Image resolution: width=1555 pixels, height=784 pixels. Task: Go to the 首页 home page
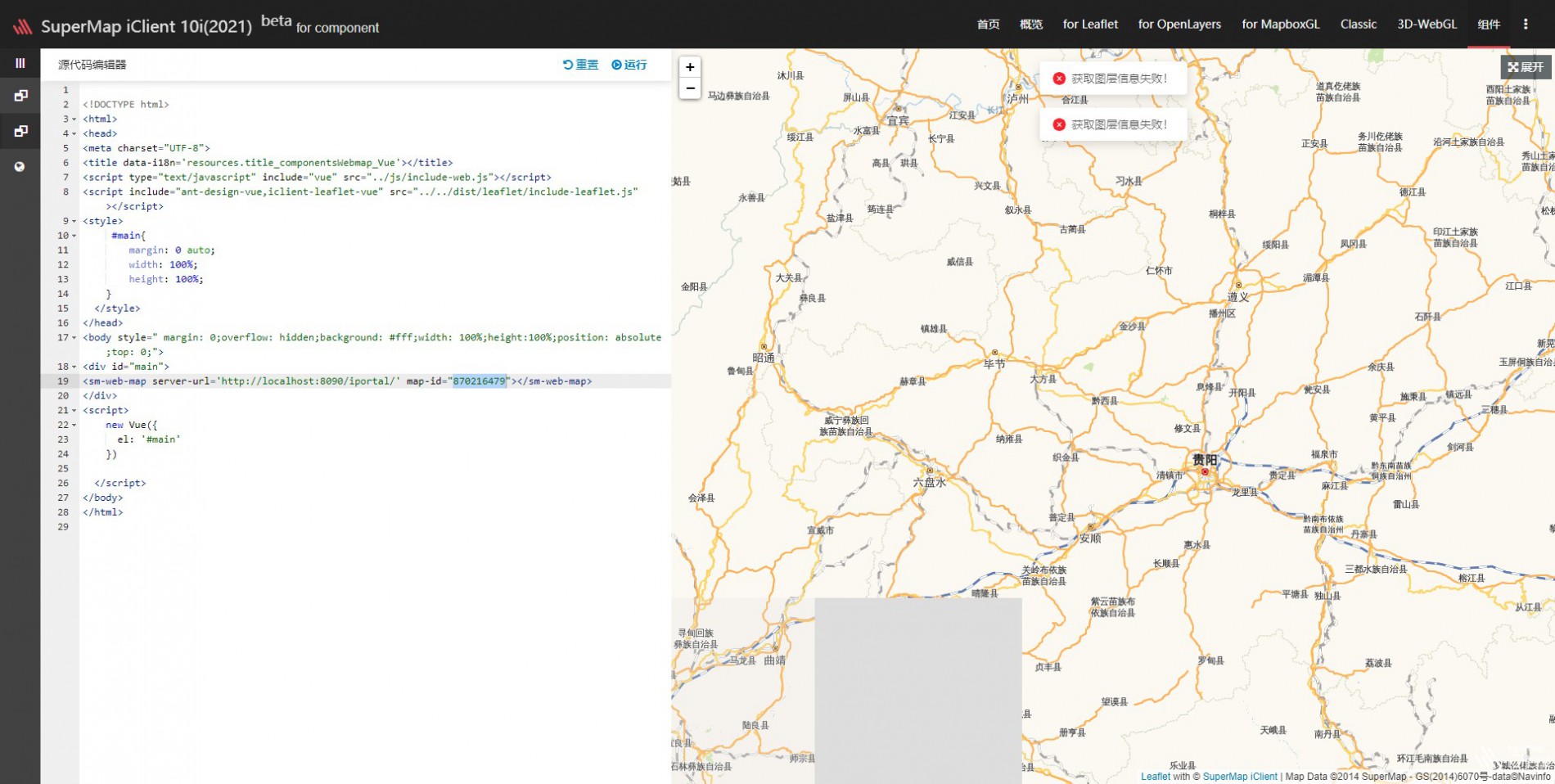click(x=988, y=25)
